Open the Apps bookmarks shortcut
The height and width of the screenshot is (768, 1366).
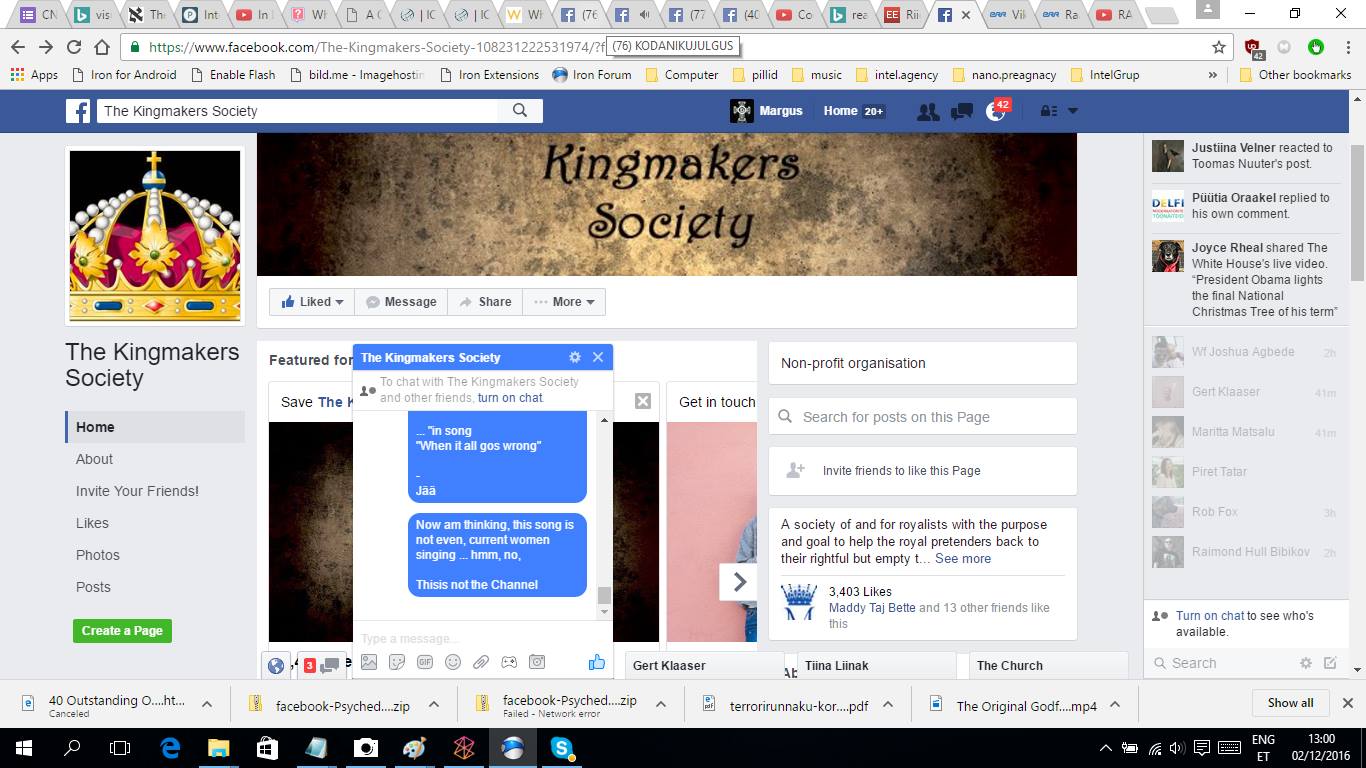tap(34, 74)
